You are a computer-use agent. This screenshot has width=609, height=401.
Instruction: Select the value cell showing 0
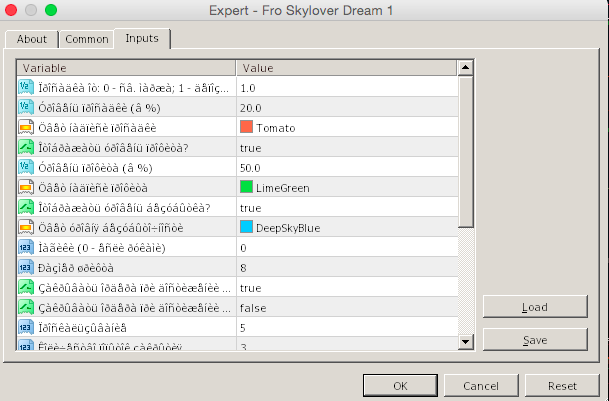[347, 248]
